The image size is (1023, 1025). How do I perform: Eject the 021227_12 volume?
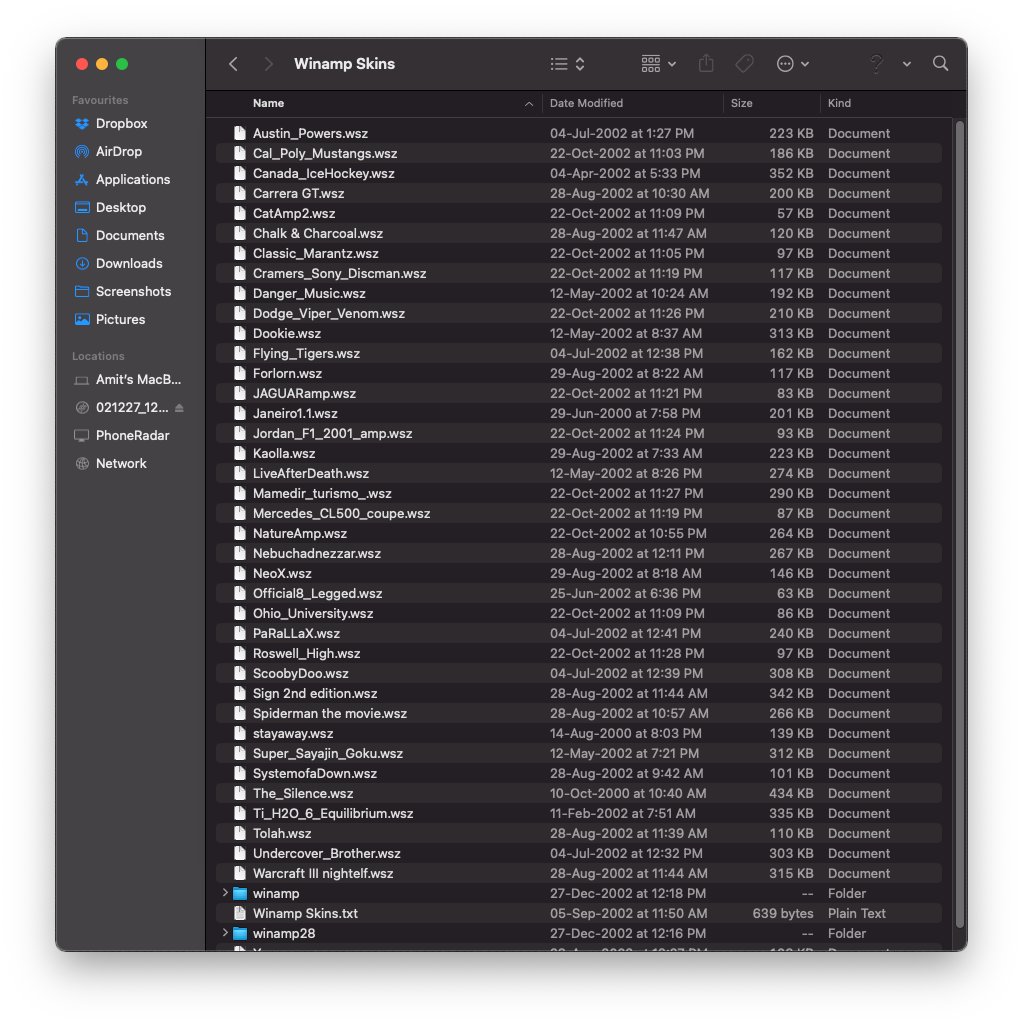pyautogui.click(x=179, y=408)
